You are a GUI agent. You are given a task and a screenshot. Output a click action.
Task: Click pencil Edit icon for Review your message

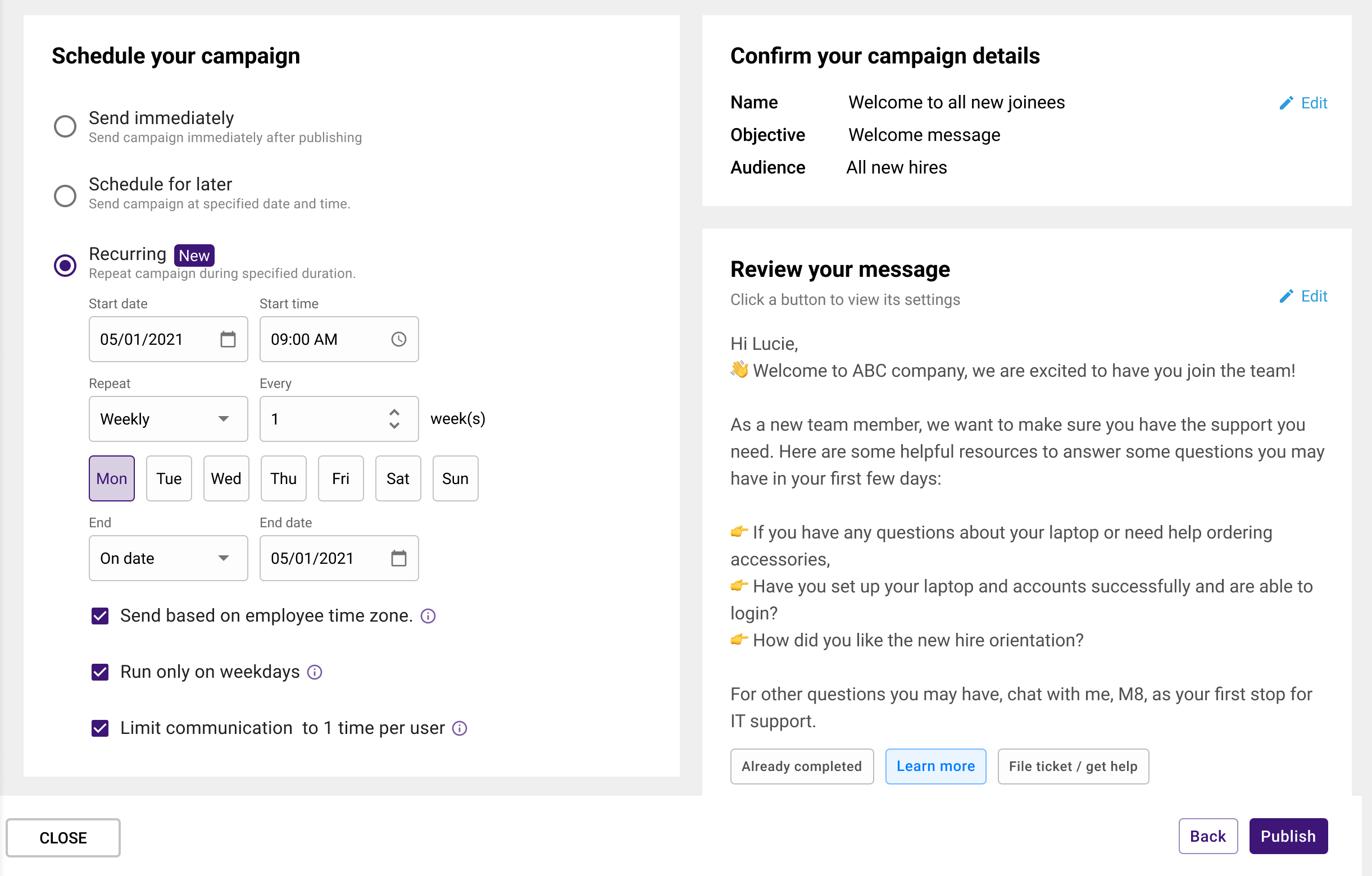[1286, 296]
